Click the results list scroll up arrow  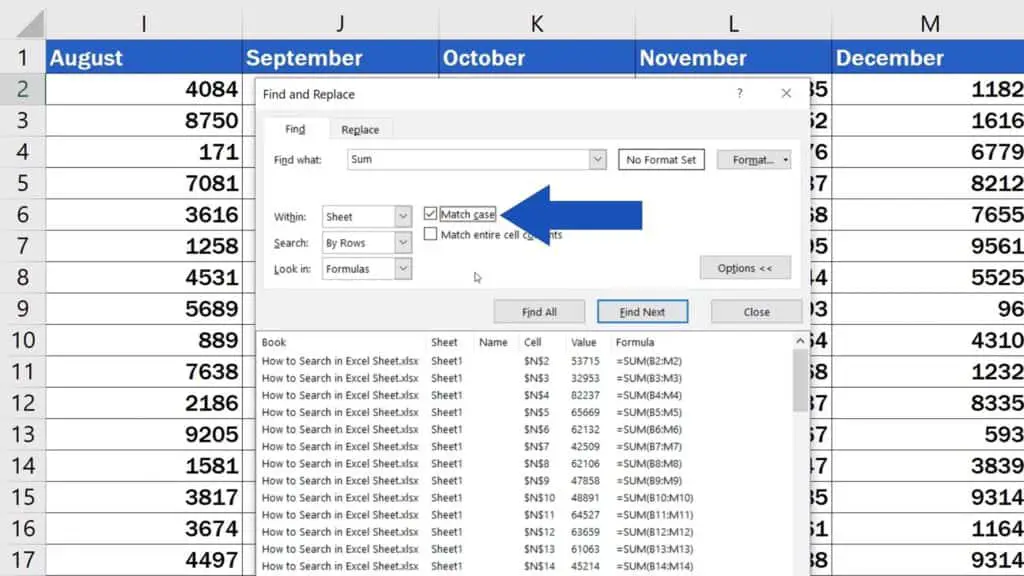[x=800, y=341]
